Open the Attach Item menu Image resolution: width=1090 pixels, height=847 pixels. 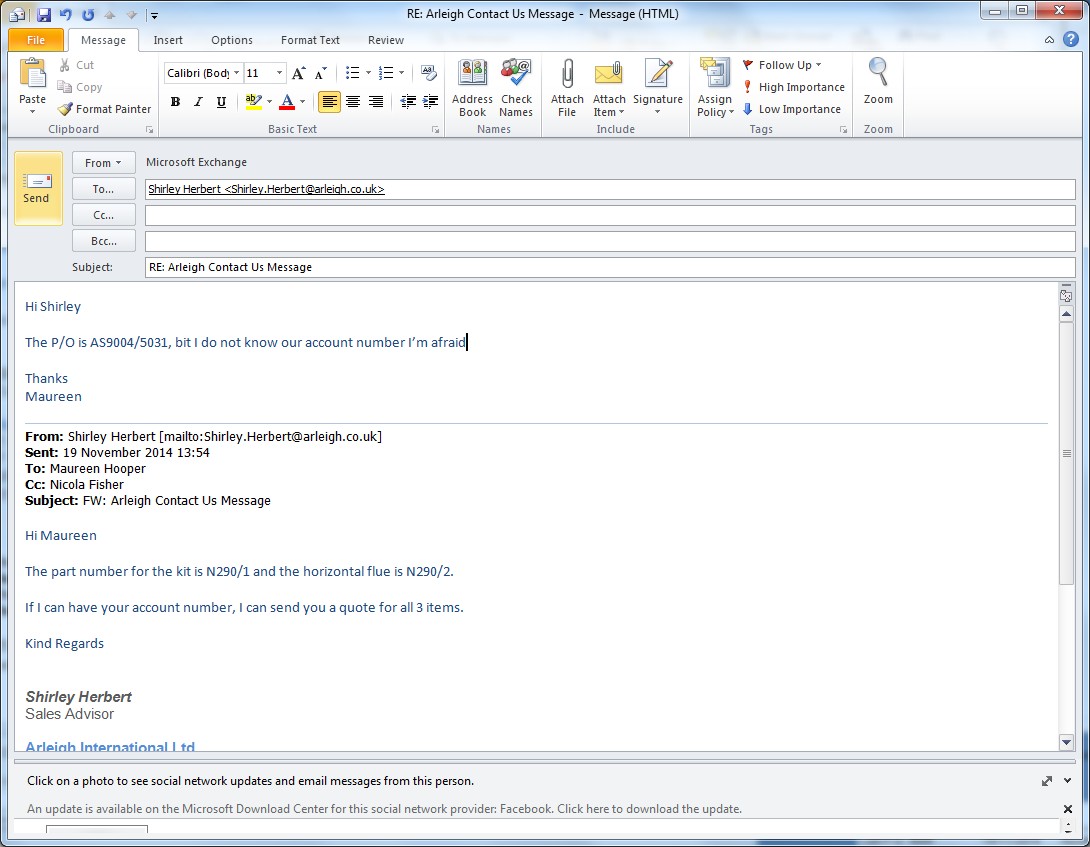609,88
